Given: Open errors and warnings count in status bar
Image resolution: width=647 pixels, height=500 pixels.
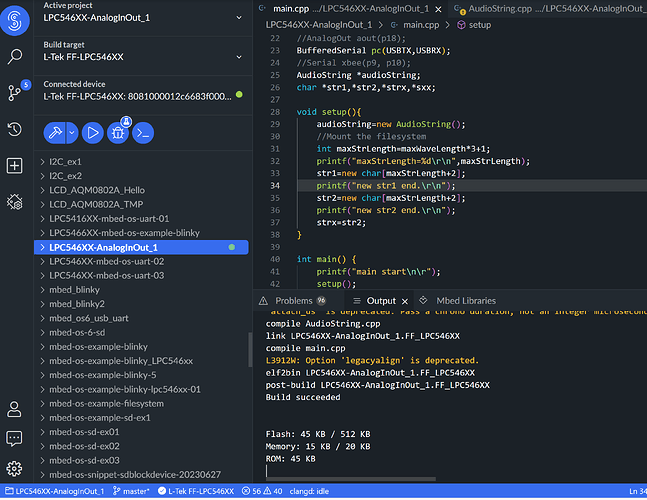Looking at the screenshot, I should point(262,492).
